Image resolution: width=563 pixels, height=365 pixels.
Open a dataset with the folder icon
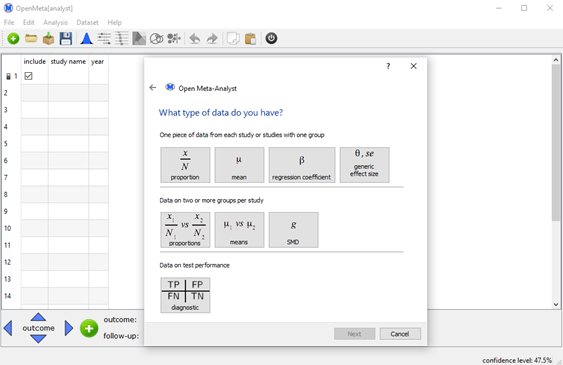(x=31, y=38)
